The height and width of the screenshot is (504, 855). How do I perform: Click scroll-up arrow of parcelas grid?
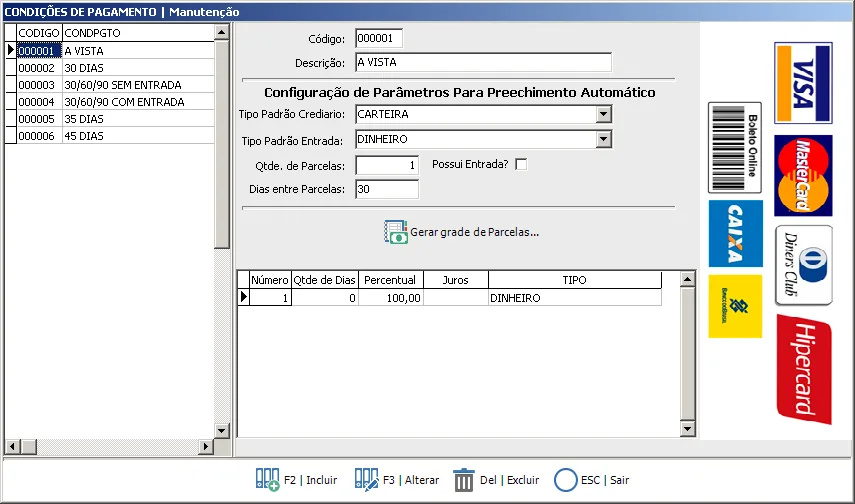[688, 279]
